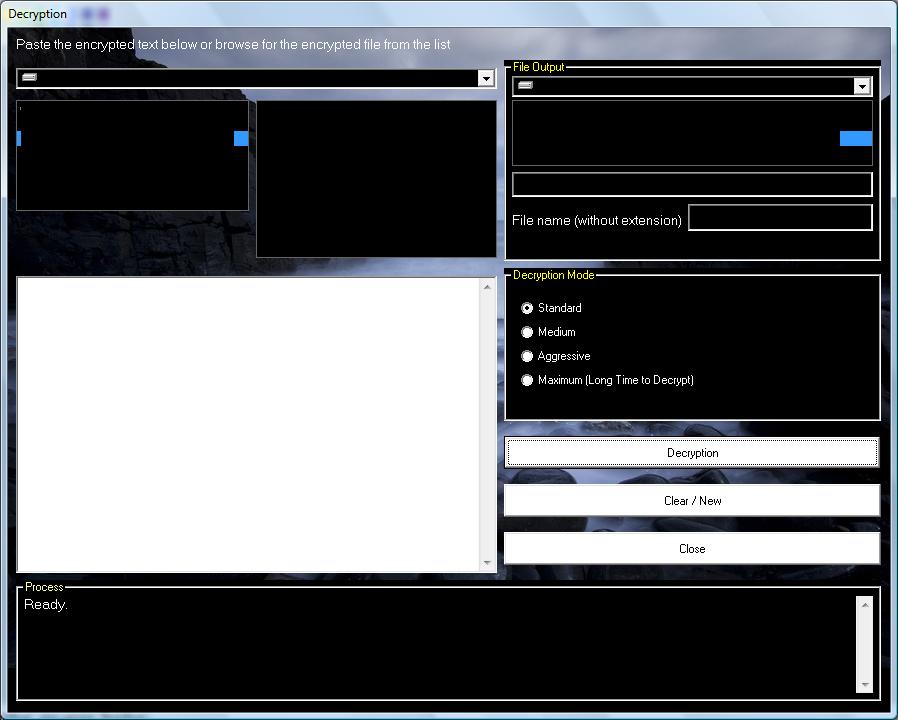The image size is (898, 720).
Task: Click the Close button
Action: (692, 549)
